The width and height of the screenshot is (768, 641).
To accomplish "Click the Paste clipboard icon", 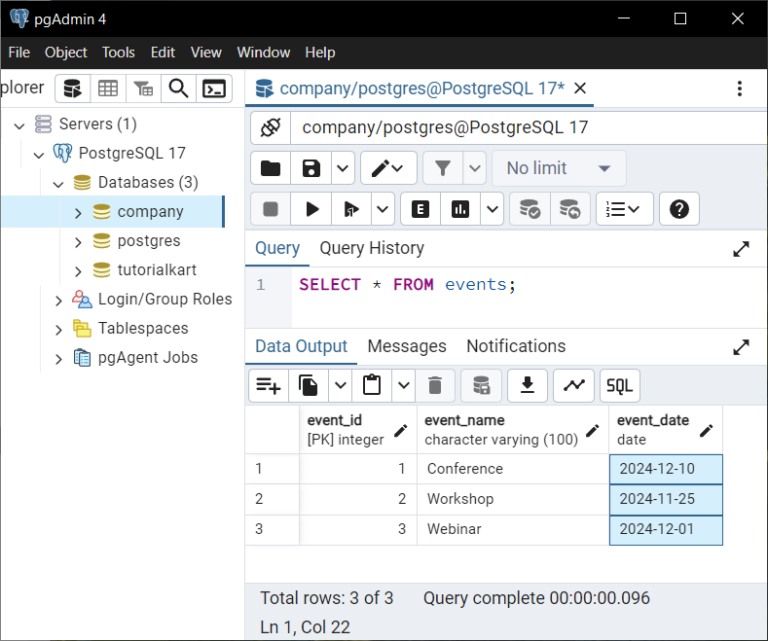I will pos(372,385).
